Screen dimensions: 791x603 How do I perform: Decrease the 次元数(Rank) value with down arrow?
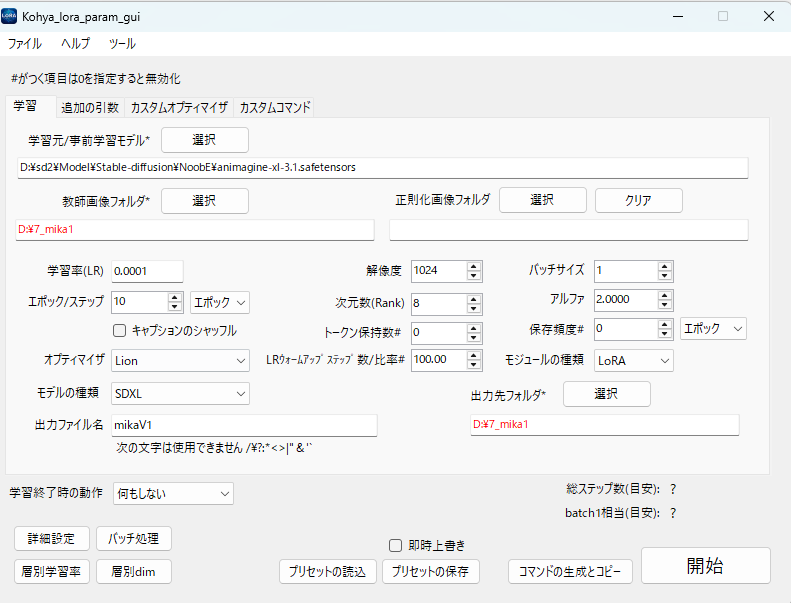[x=474, y=308]
